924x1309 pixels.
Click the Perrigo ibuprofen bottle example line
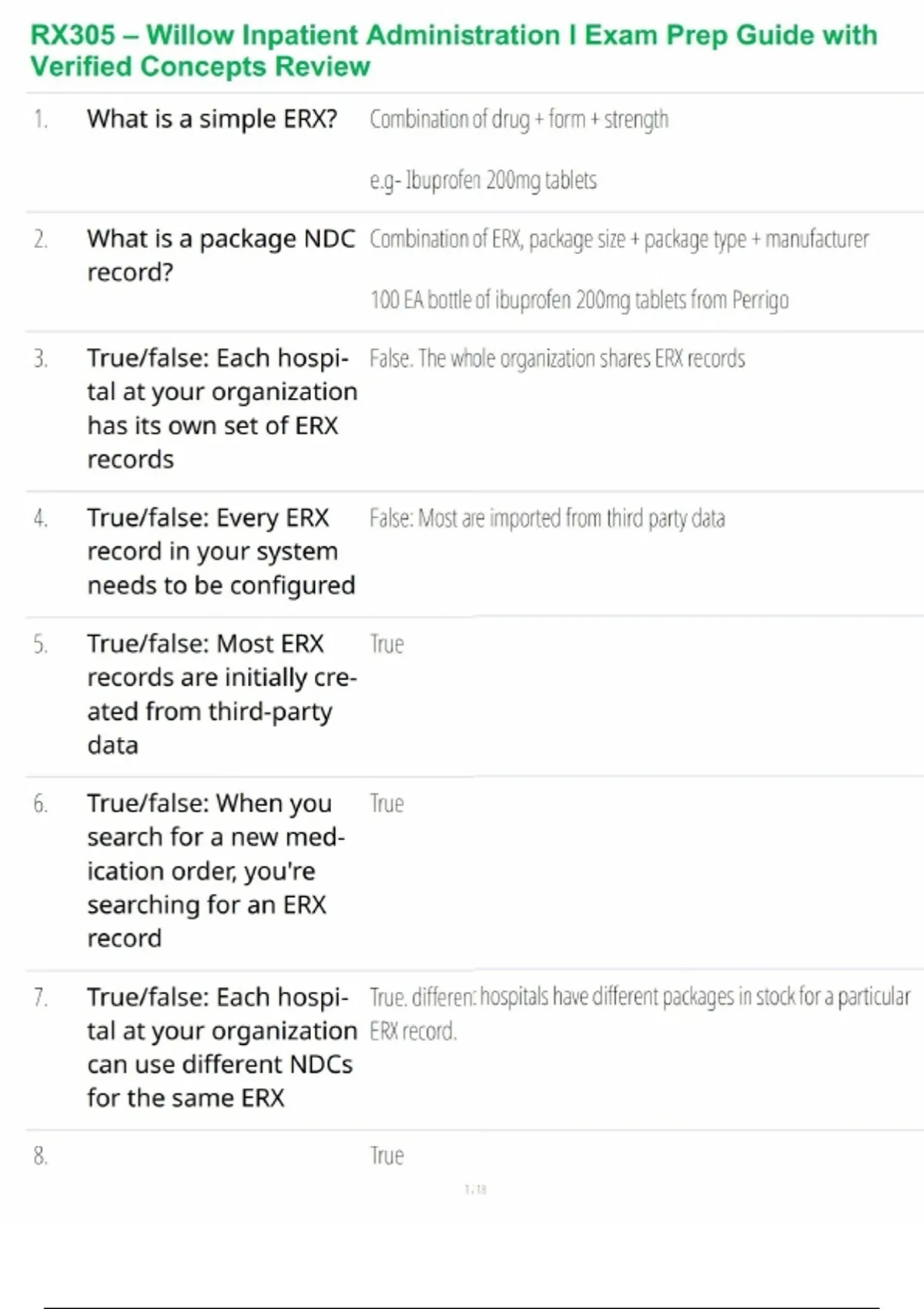click(x=579, y=300)
